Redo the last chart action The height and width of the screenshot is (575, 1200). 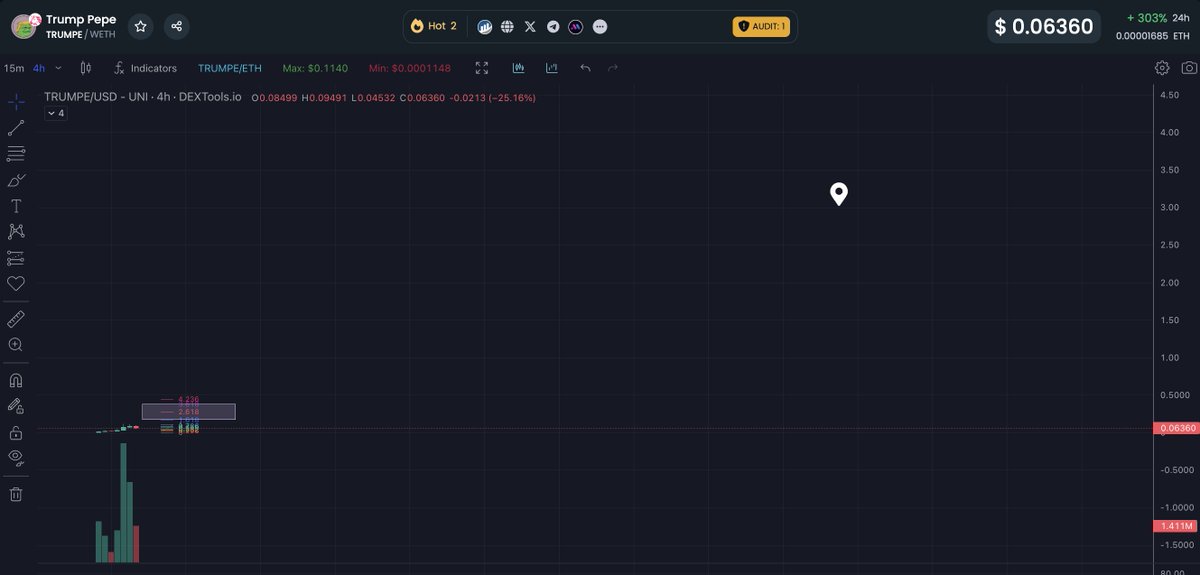coord(613,68)
